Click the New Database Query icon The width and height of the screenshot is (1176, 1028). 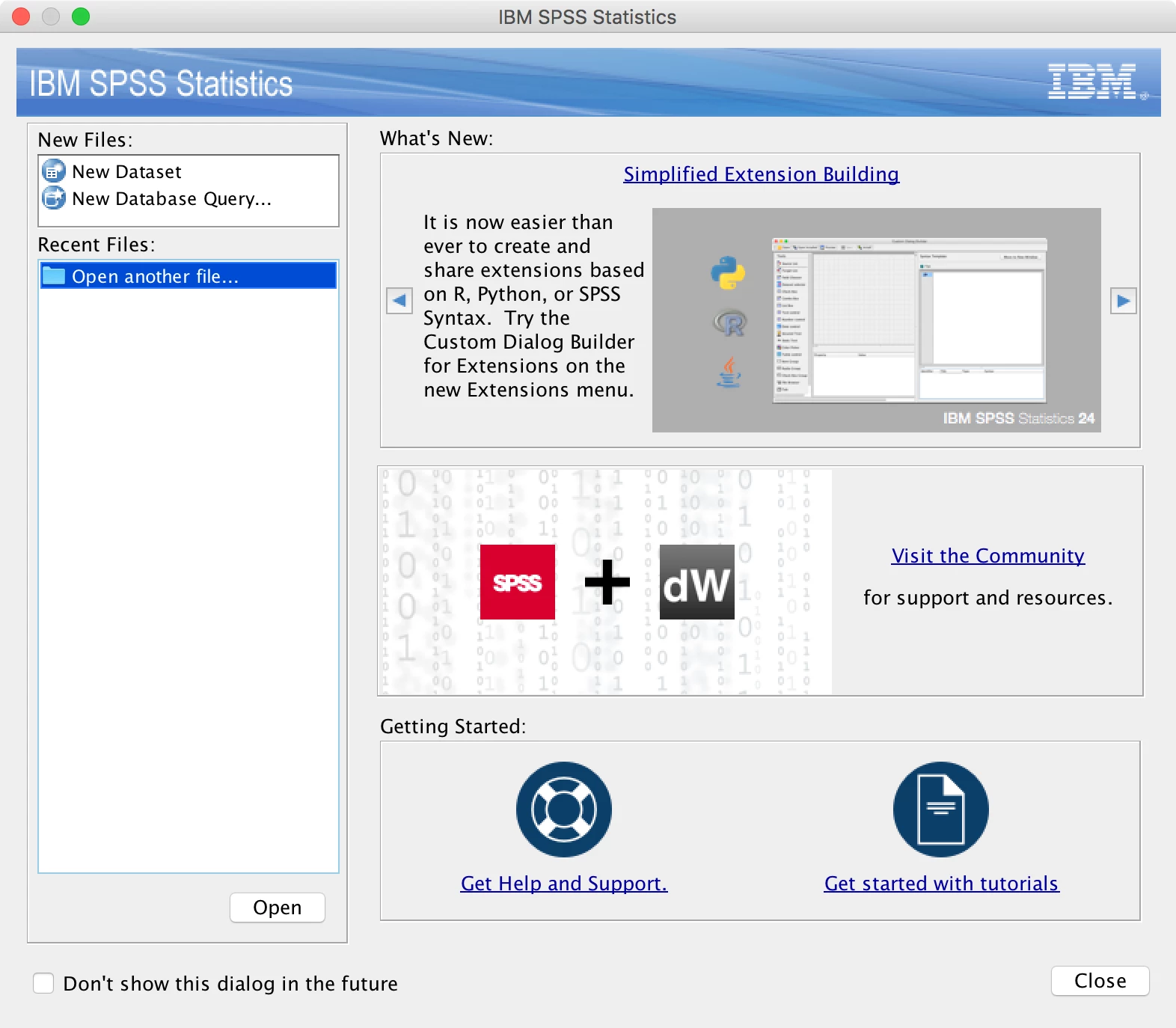pos(53,198)
